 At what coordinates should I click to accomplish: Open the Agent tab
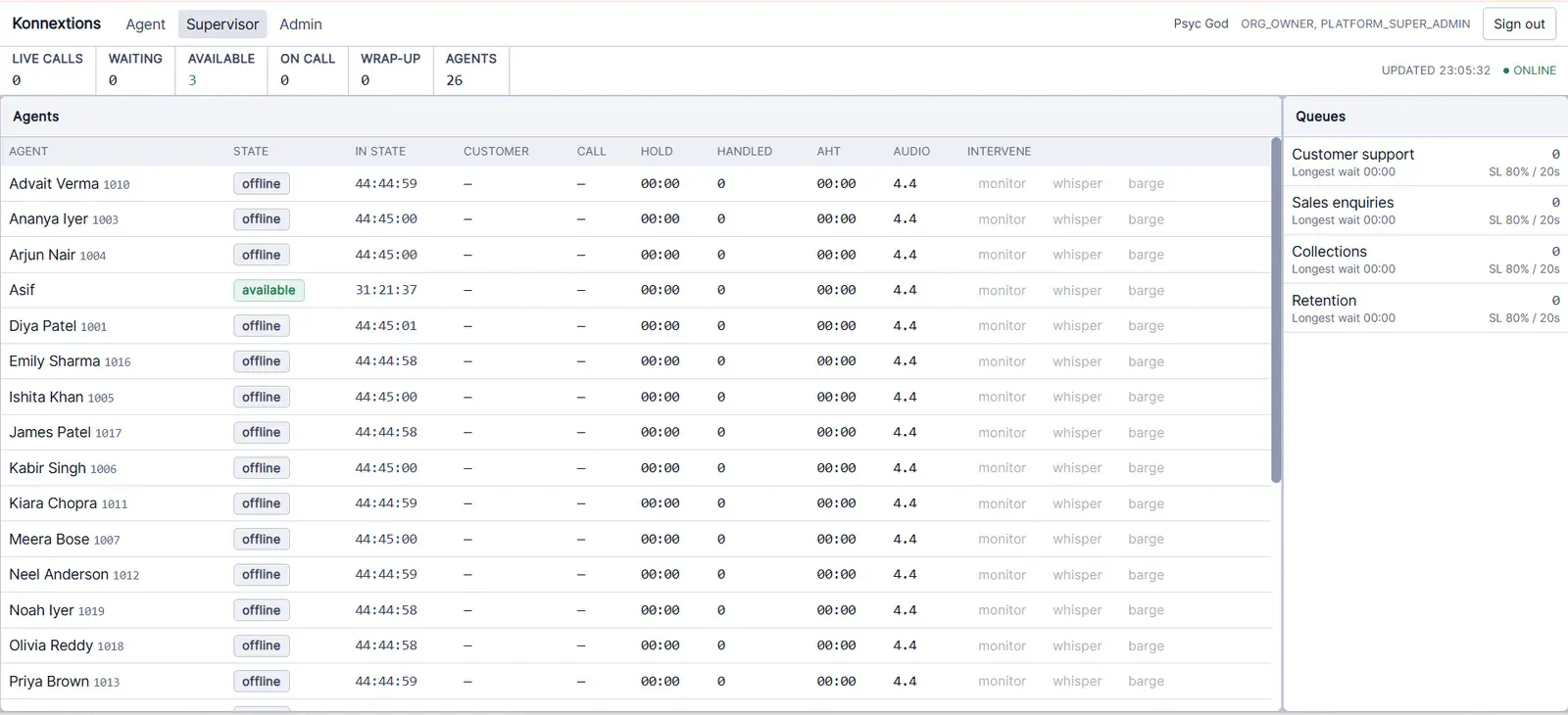145,24
